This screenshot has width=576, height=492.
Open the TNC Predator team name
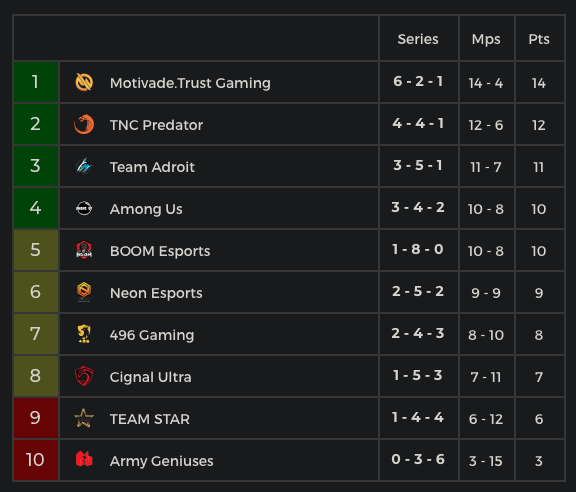click(x=156, y=125)
